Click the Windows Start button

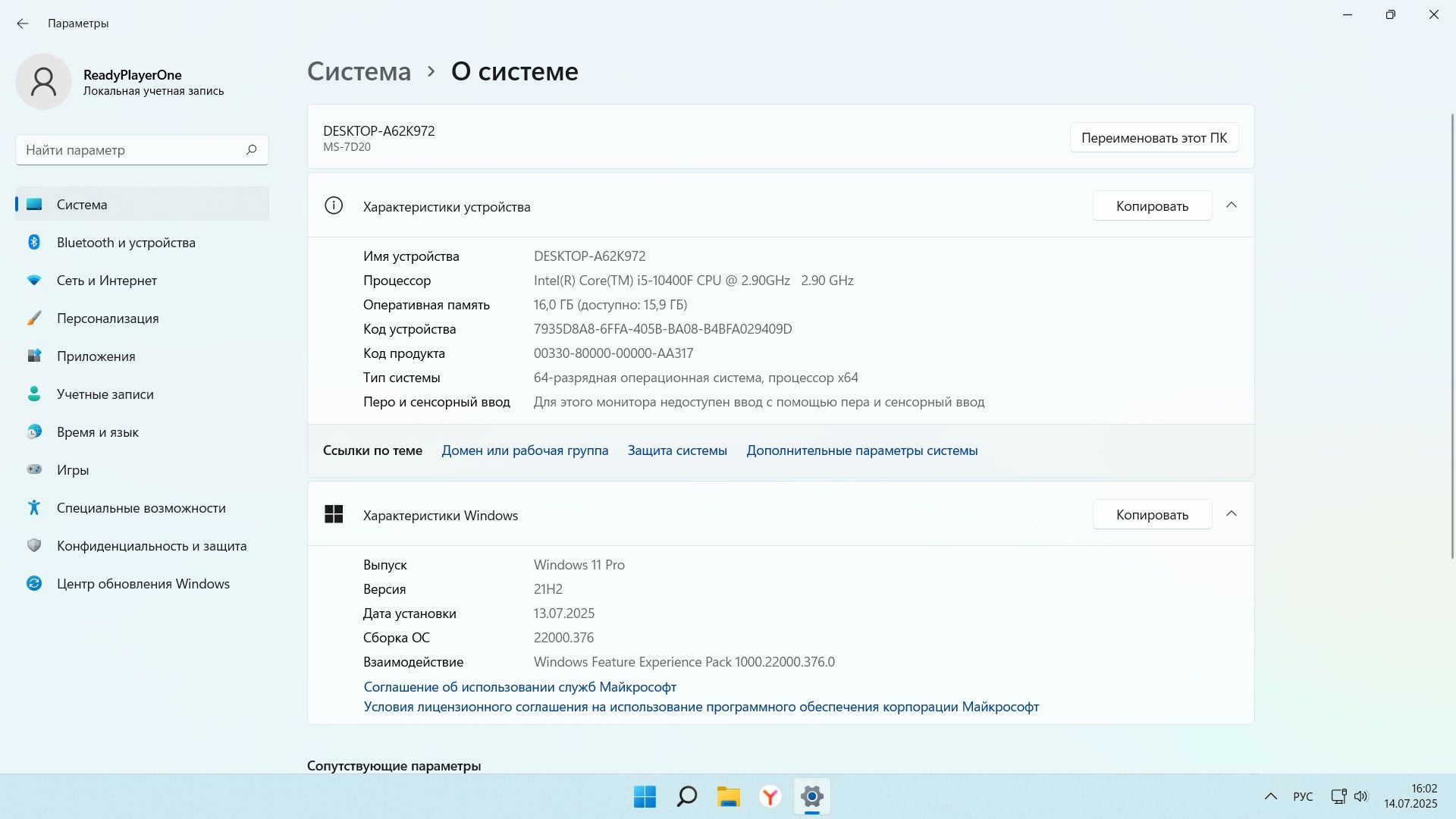click(x=645, y=796)
